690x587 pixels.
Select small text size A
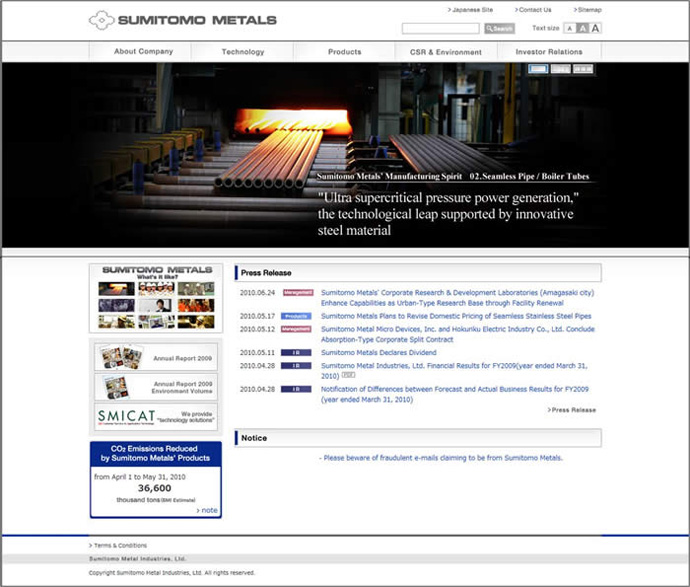tap(570, 29)
